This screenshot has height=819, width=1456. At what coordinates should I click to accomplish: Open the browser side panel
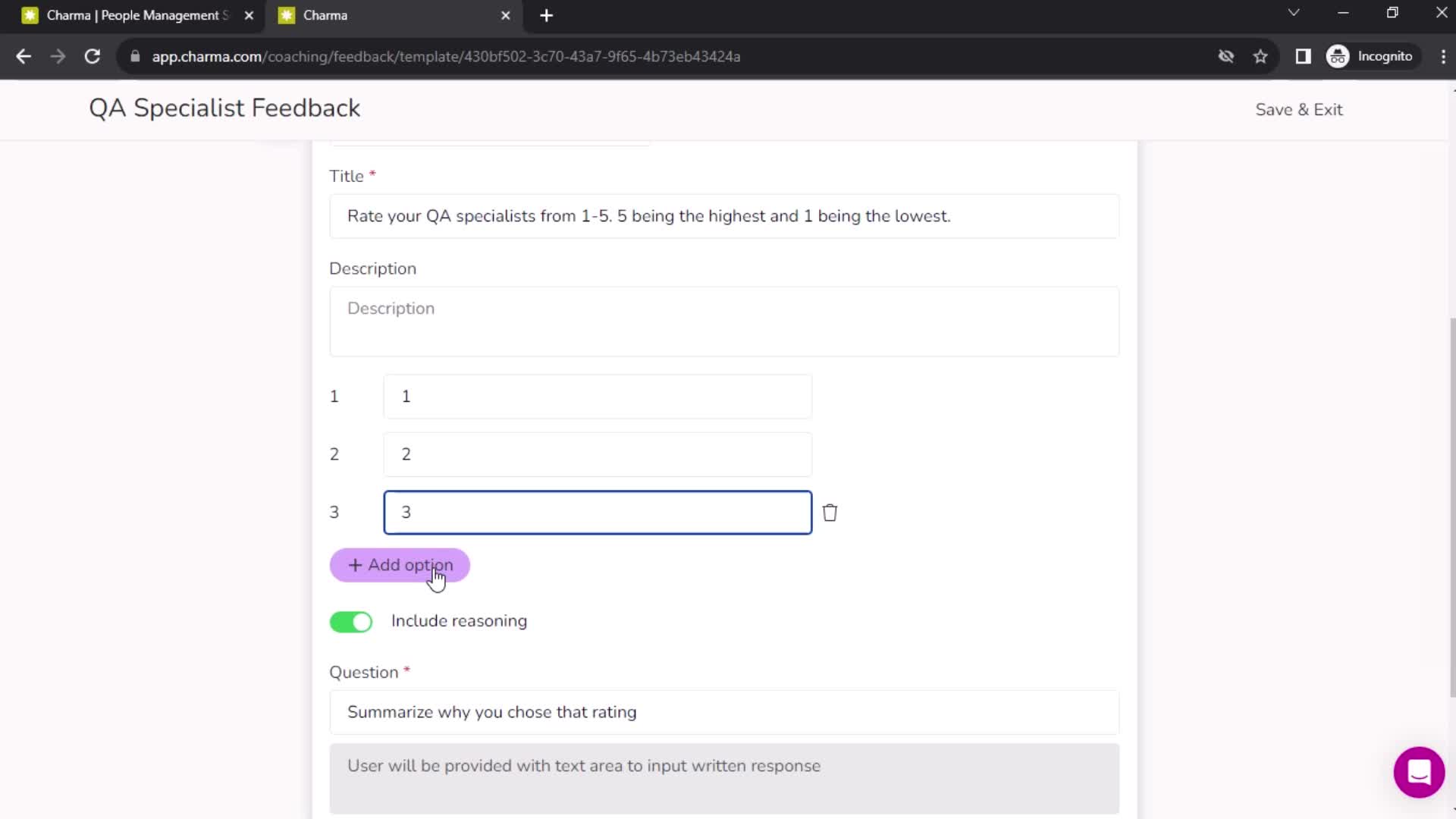(x=1303, y=56)
